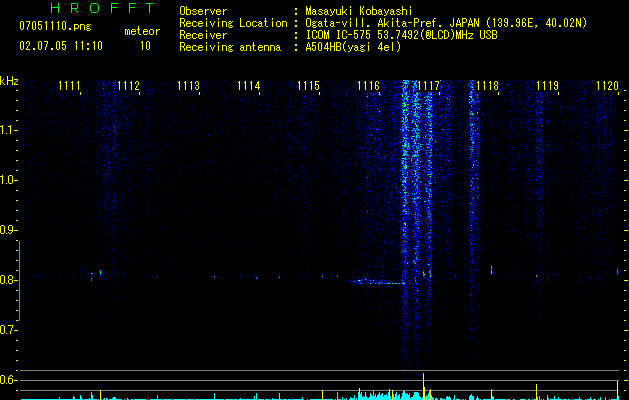
Task: Click the 0.6 kHz frequency label
Action: (x=8, y=380)
